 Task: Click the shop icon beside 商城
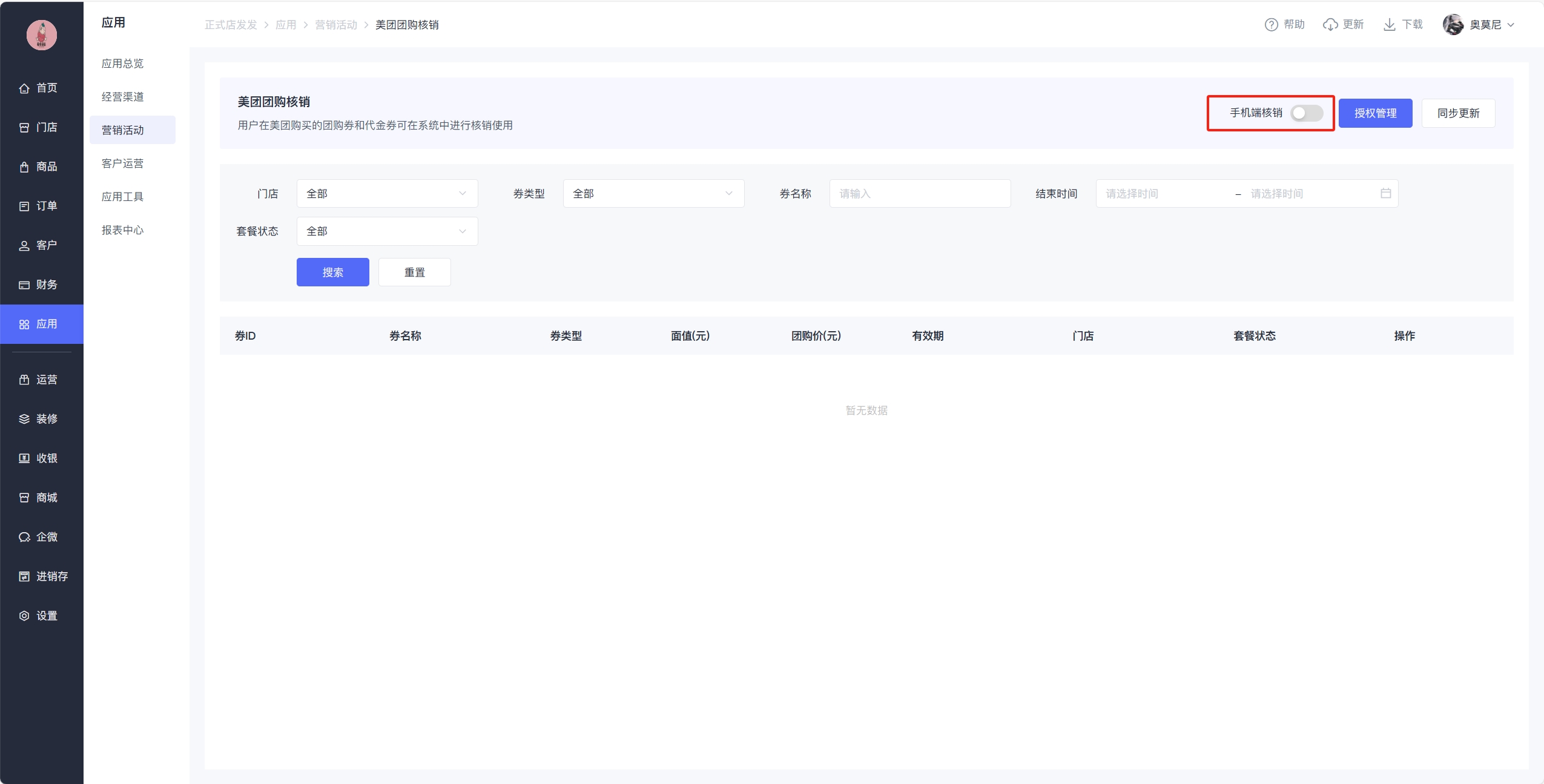(x=24, y=498)
